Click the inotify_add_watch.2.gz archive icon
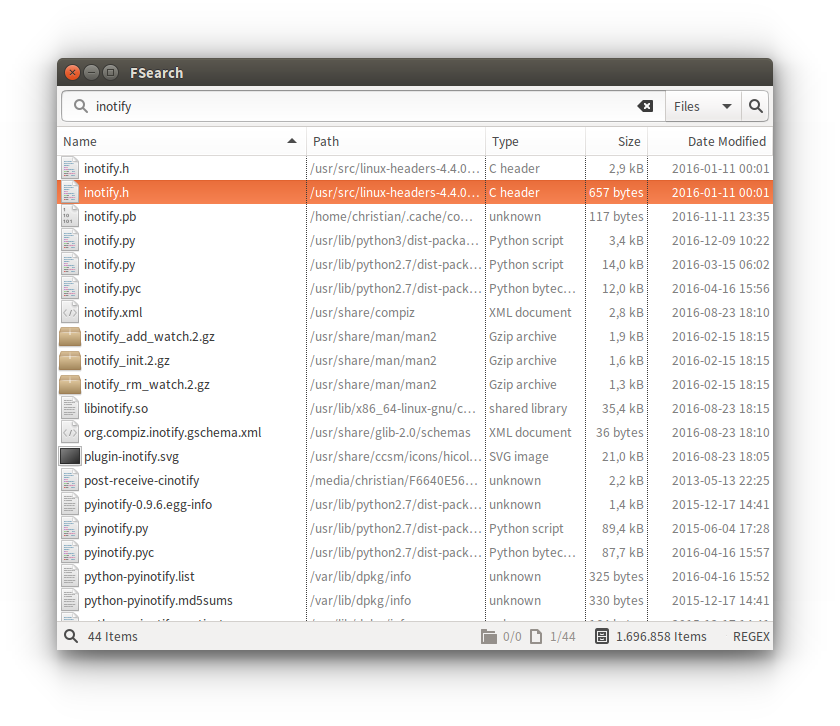 pyautogui.click(x=69, y=336)
